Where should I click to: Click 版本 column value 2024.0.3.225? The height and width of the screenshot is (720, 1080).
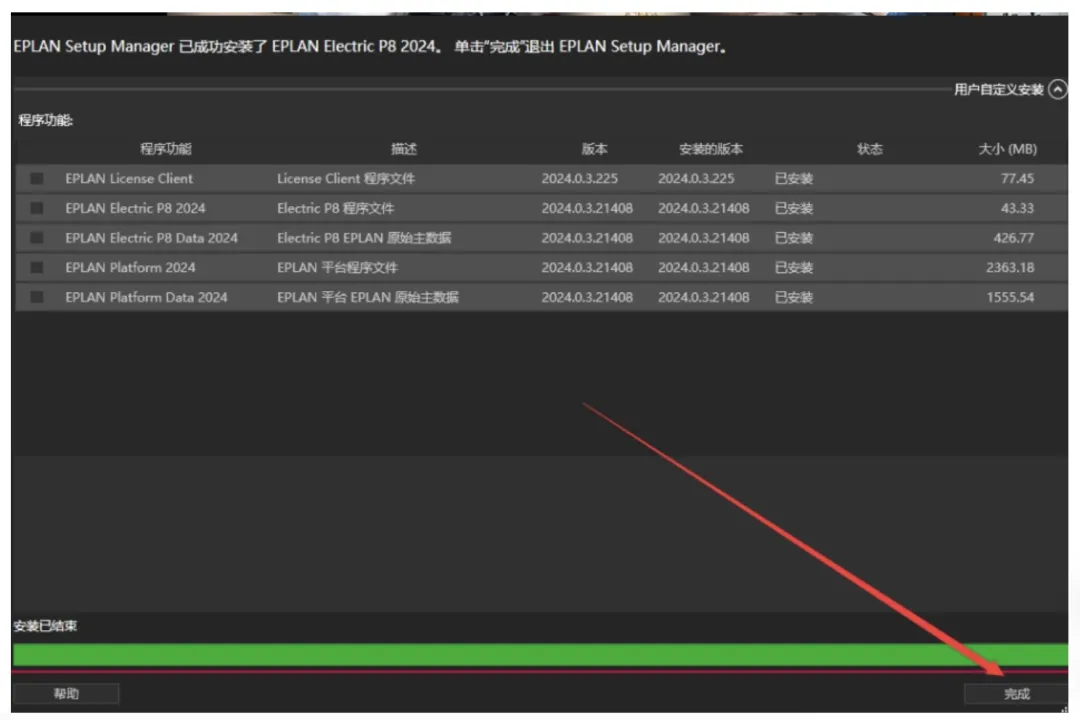[x=579, y=178]
